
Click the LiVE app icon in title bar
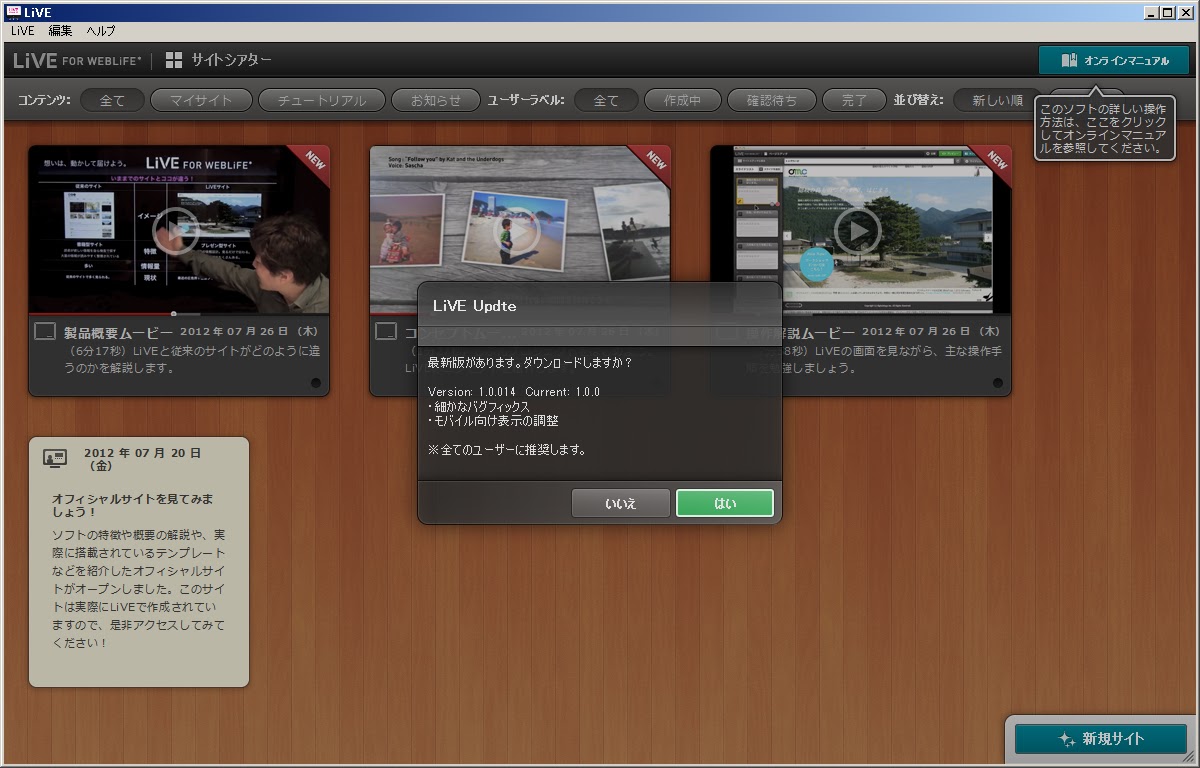click(13, 12)
